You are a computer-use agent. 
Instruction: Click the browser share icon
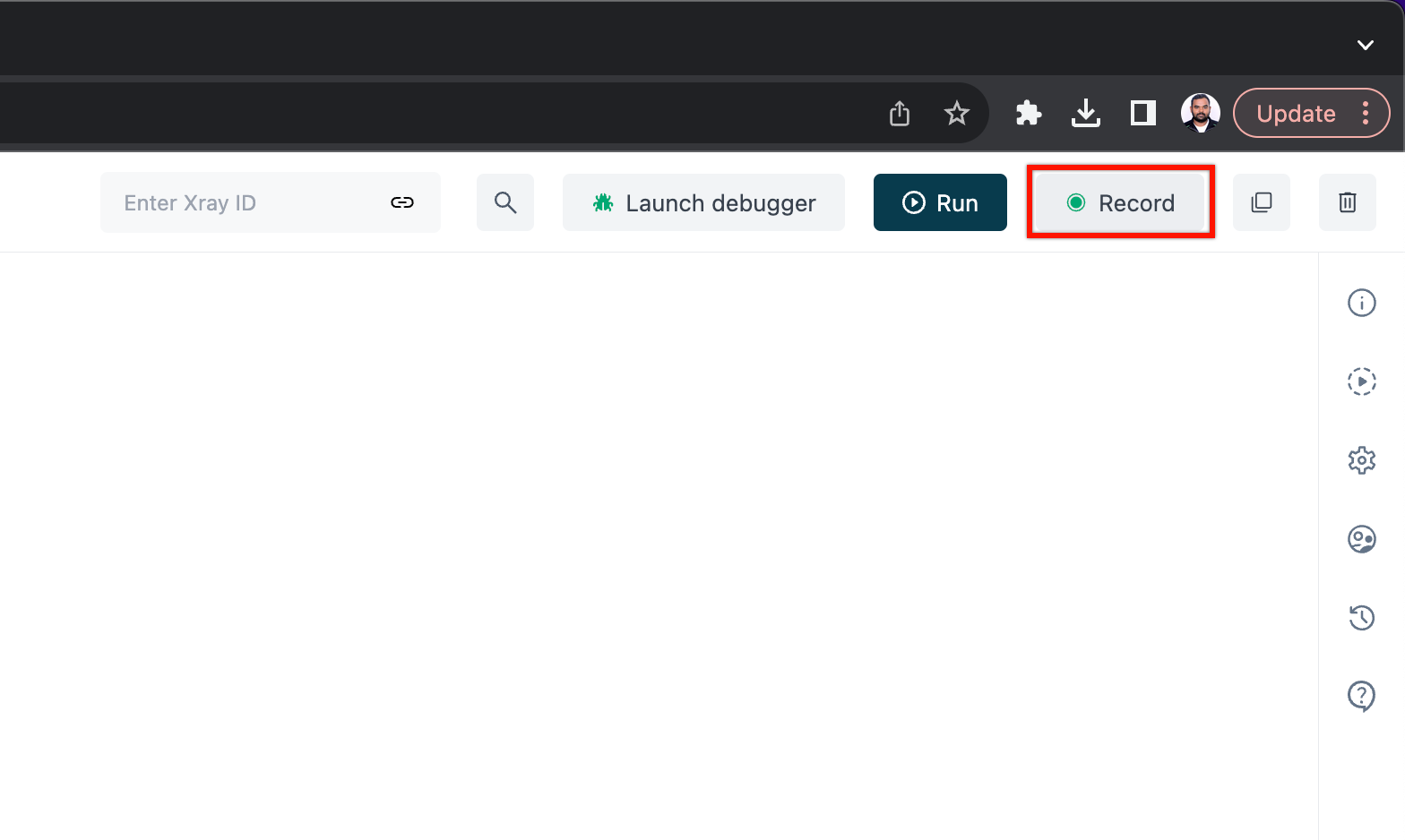tap(900, 113)
